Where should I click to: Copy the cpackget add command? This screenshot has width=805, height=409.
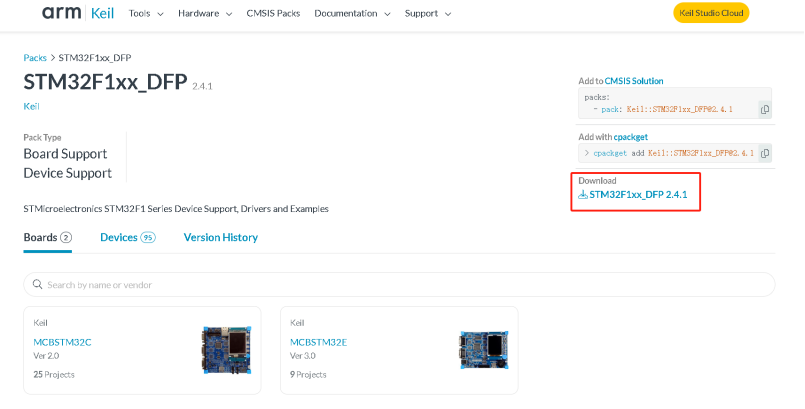point(764,153)
